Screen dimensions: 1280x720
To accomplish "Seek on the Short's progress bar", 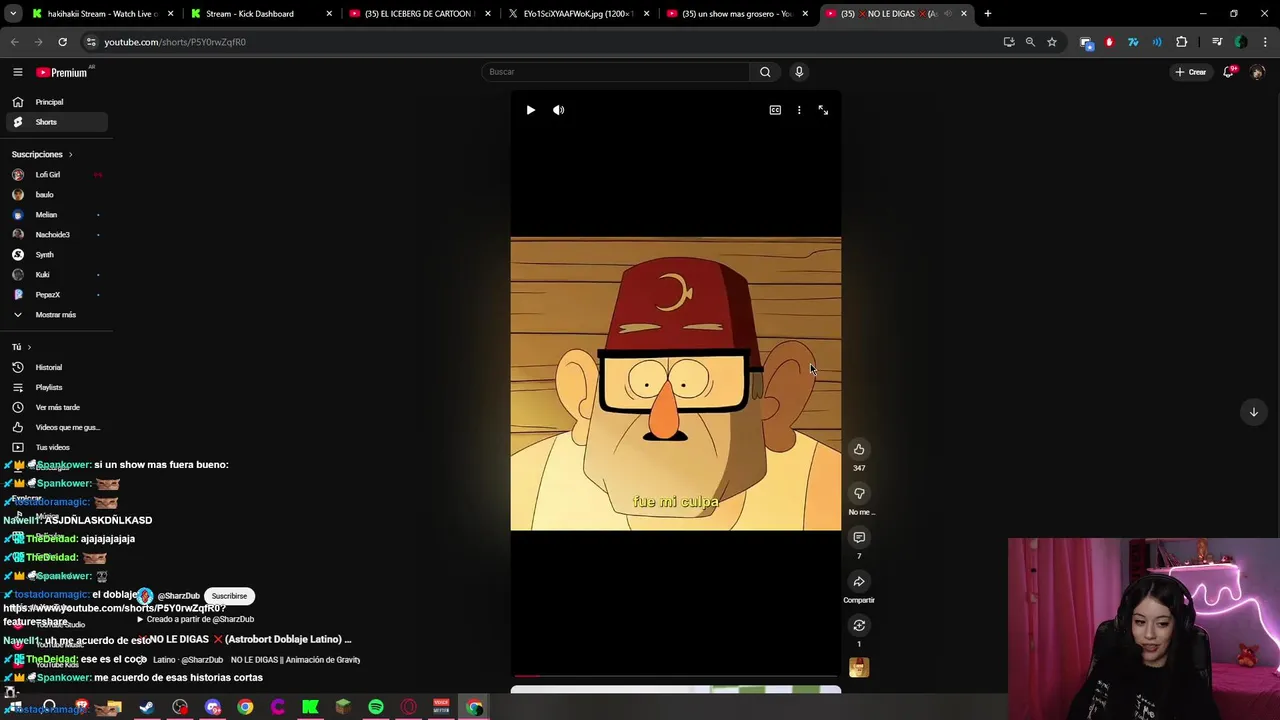I will [676, 676].
